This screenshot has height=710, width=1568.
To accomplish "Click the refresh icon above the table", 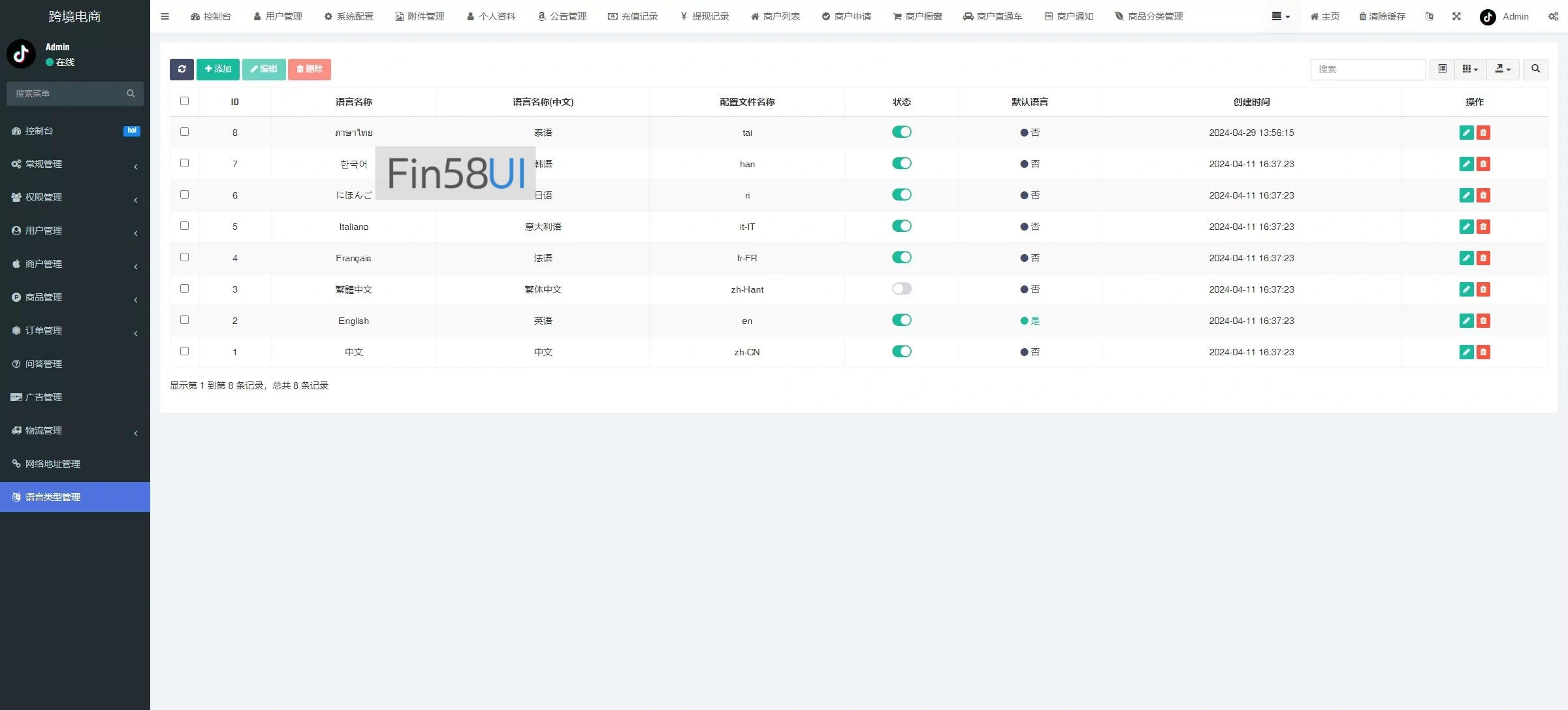I will coord(182,69).
